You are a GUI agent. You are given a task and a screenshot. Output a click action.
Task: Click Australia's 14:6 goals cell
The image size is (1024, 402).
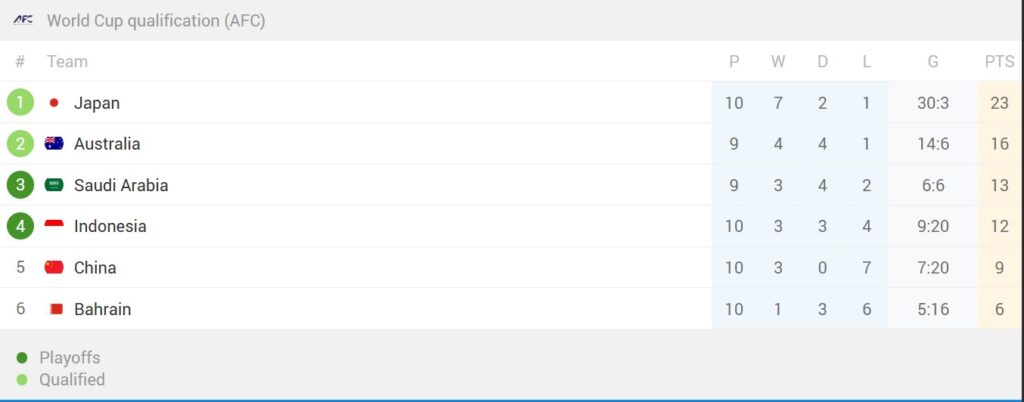[x=933, y=144]
